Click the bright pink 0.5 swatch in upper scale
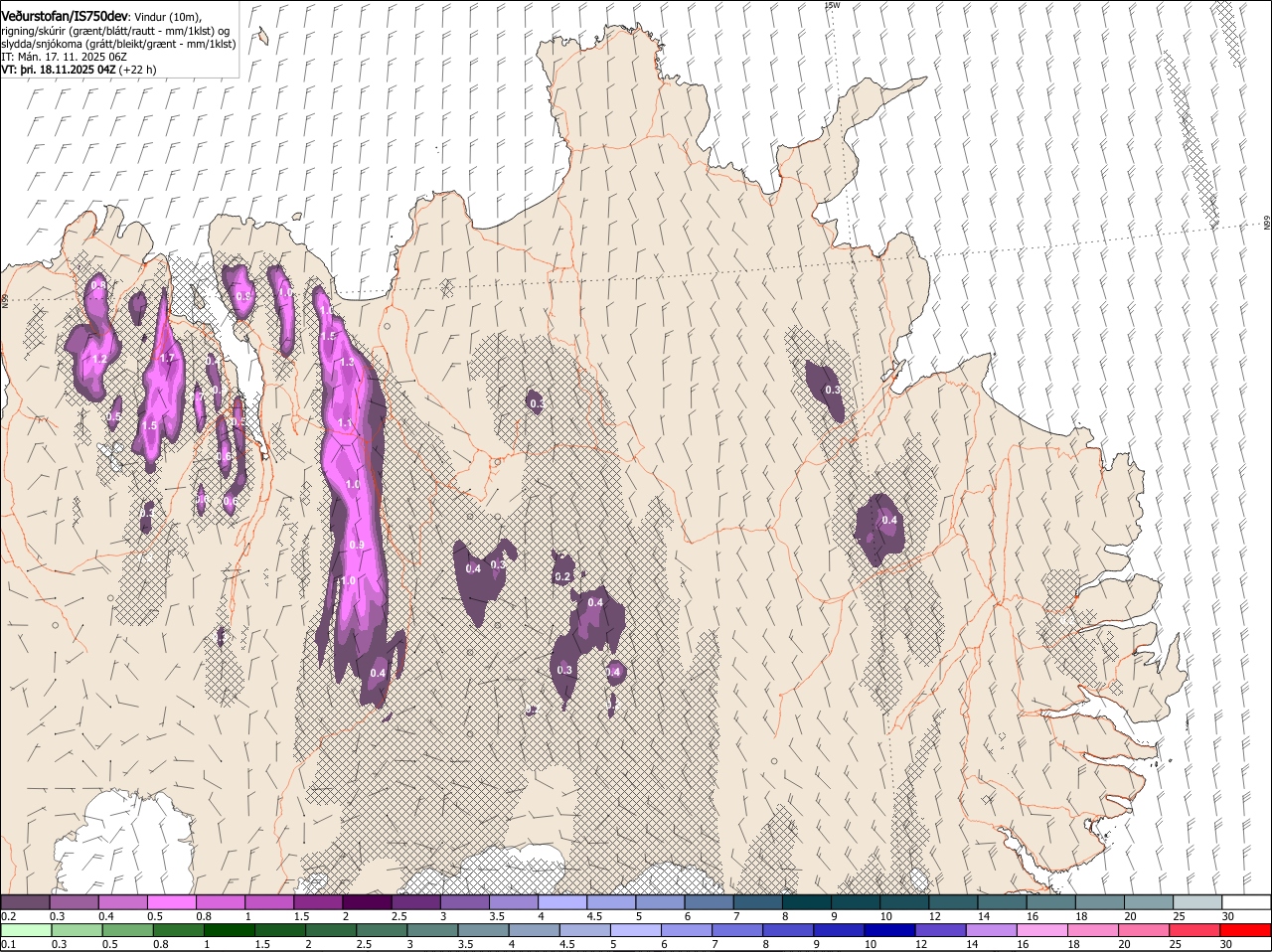1272x952 pixels. coord(172,901)
